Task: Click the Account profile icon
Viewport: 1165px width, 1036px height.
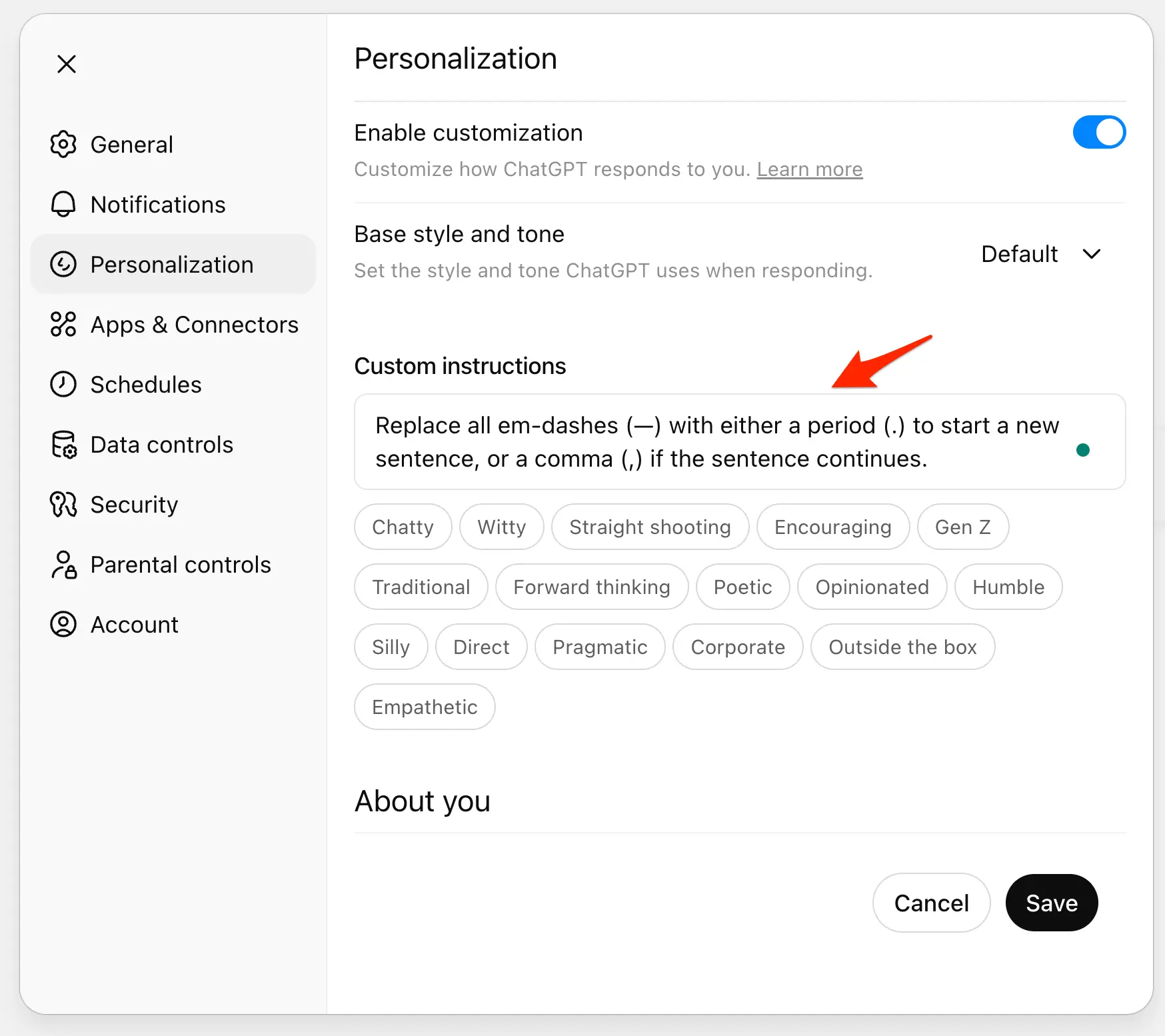Action: tap(63, 624)
